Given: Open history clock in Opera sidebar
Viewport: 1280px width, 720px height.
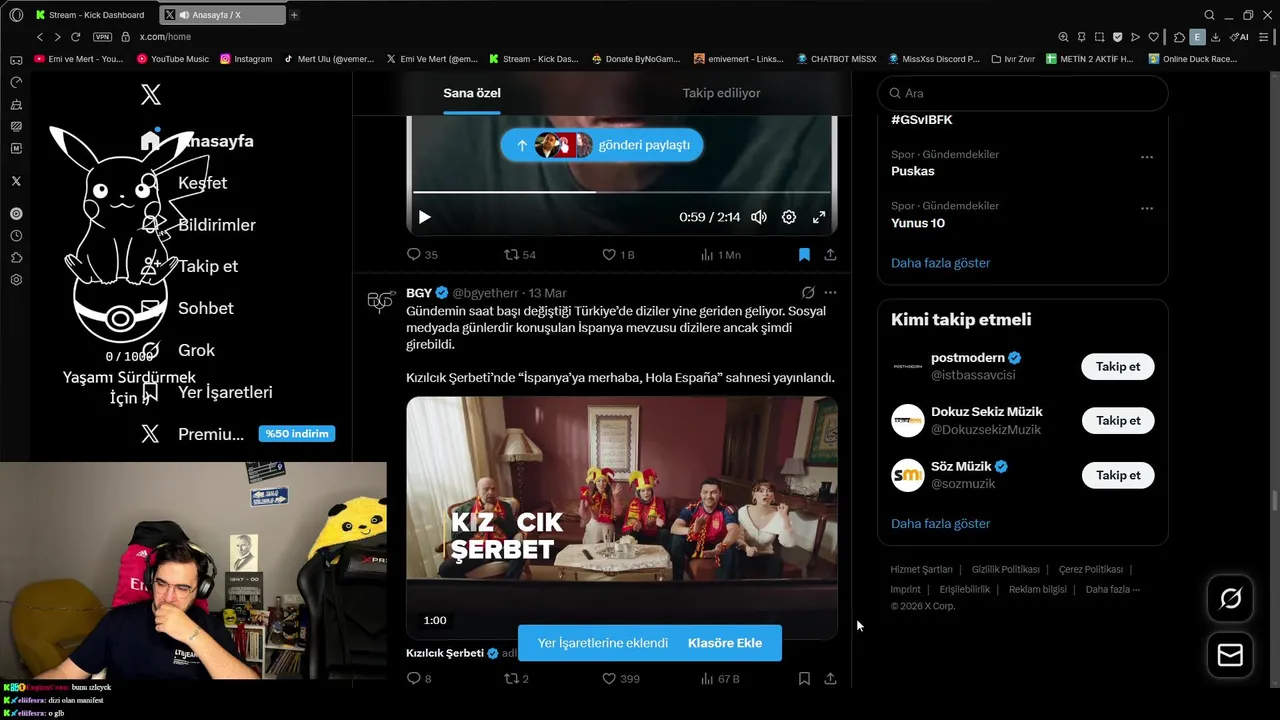Looking at the screenshot, I should [16, 236].
